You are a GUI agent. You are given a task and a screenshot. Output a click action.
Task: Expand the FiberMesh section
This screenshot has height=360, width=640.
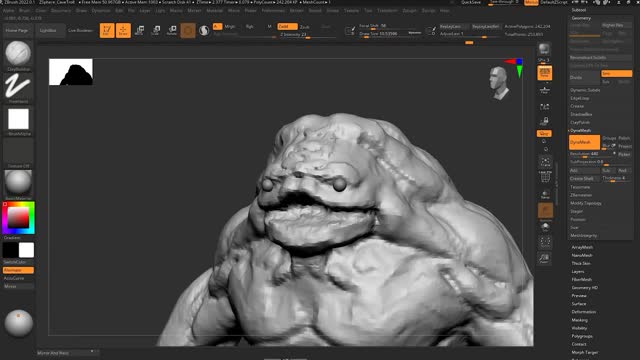pos(582,280)
